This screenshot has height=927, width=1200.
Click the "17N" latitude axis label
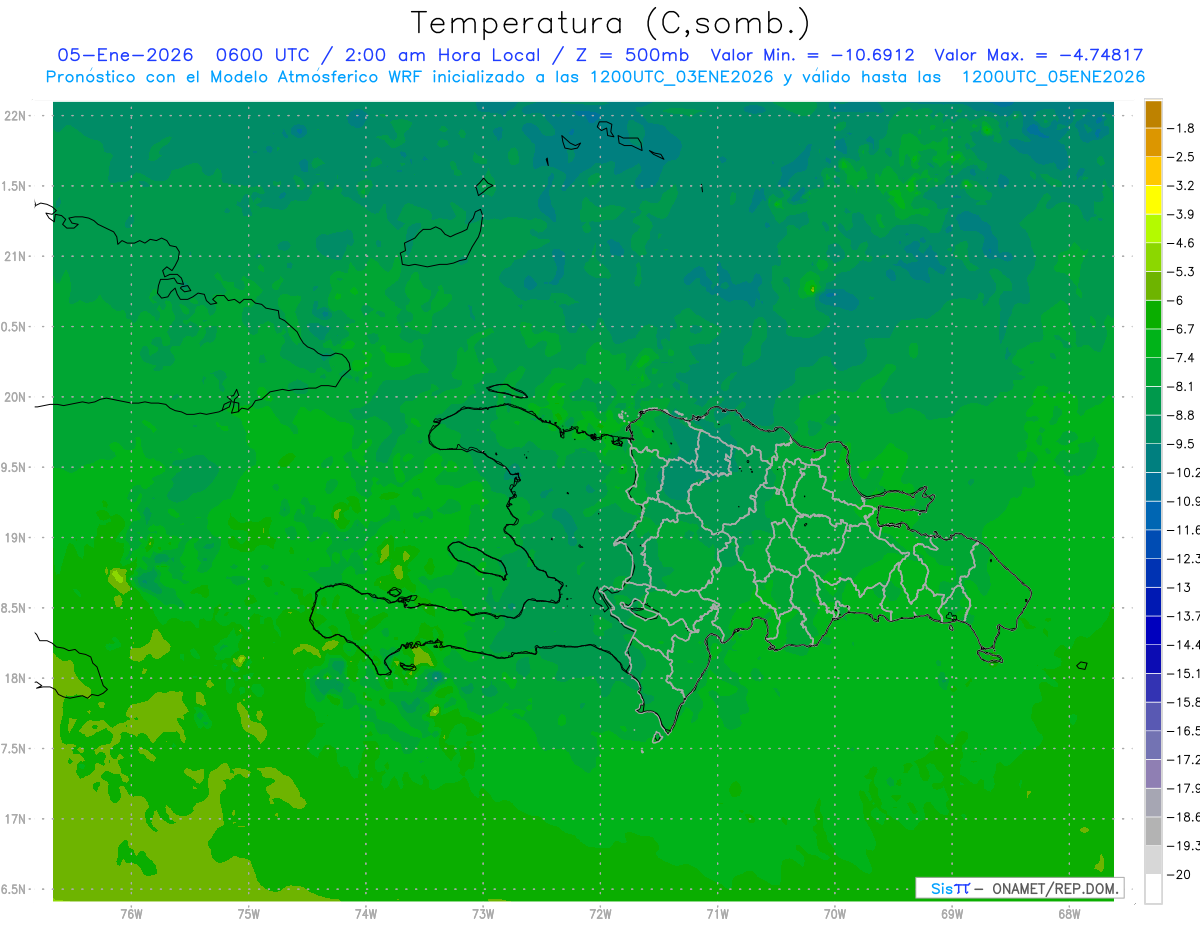tap(16, 819)
